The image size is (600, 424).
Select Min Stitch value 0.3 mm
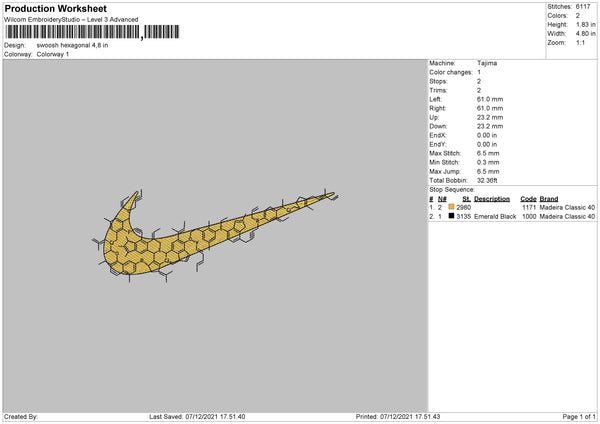click(488, 163)
